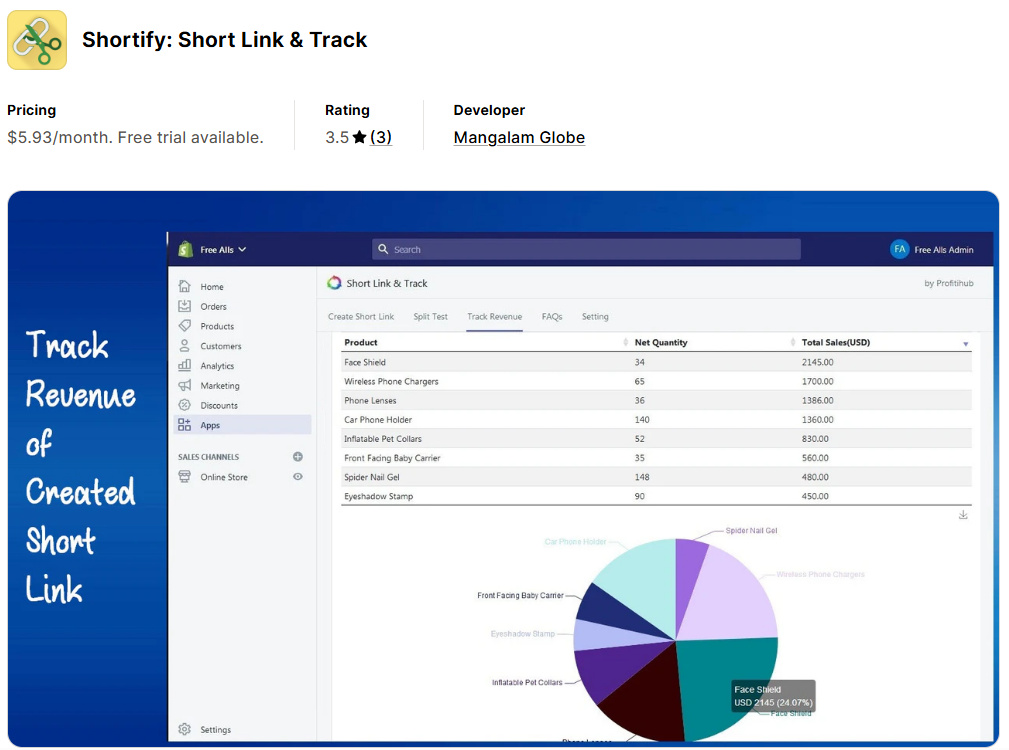Click the Shopify bag logo icon
This screenshot has height=750, width=1009.
point(185,250)
